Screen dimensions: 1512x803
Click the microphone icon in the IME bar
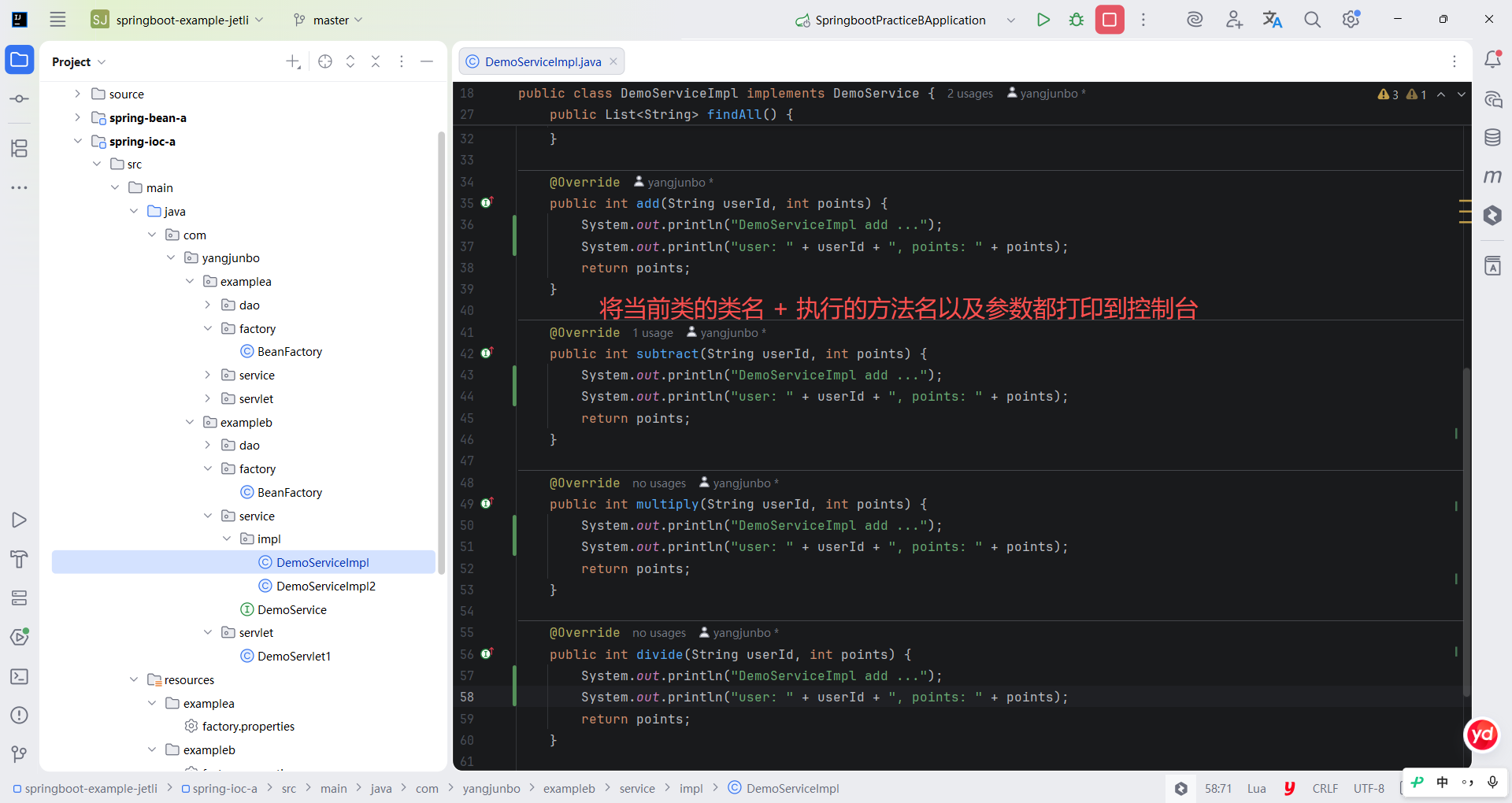coord(1492,782)
